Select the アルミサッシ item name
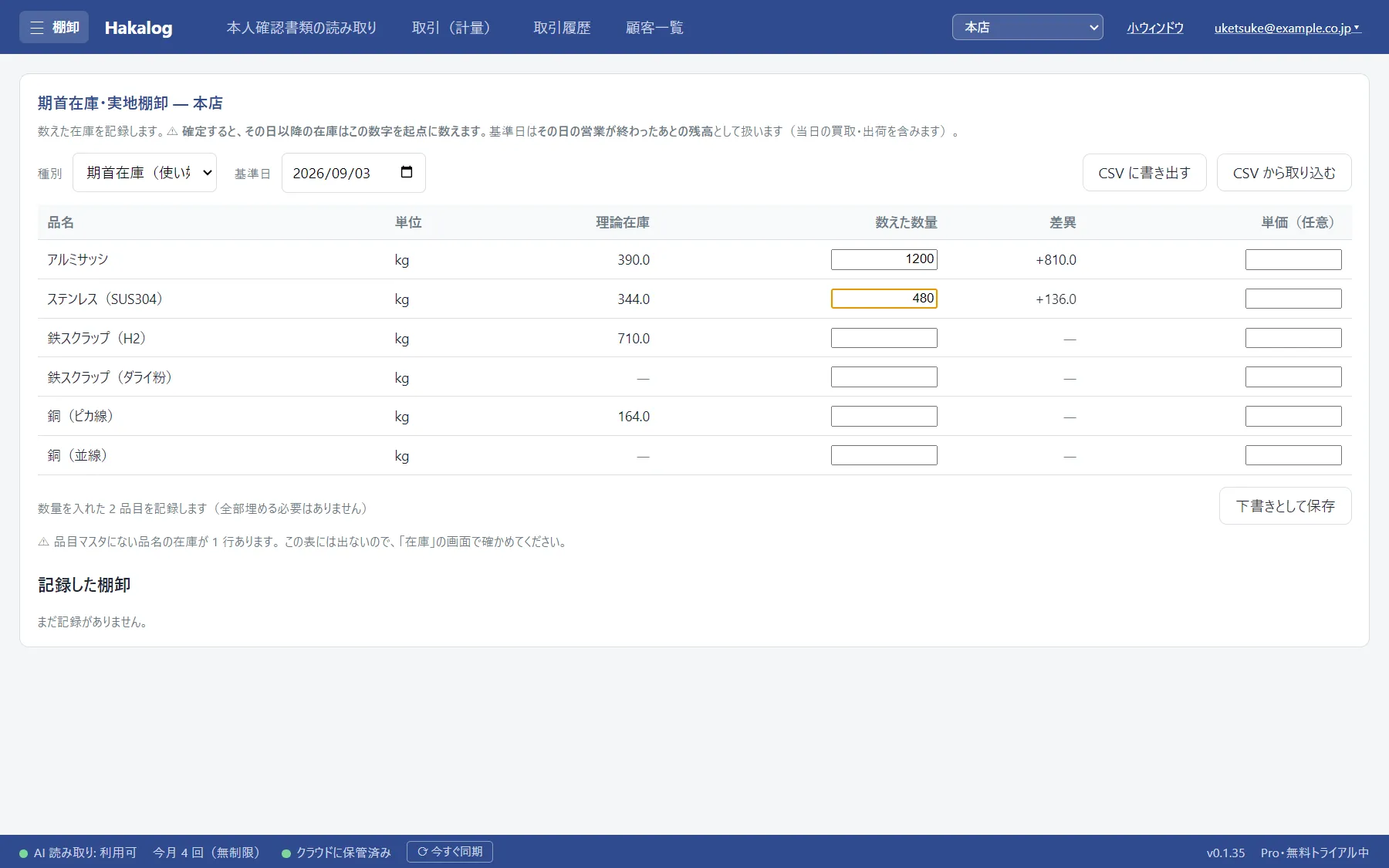The image size is (1389, 868). coord(78,260)
